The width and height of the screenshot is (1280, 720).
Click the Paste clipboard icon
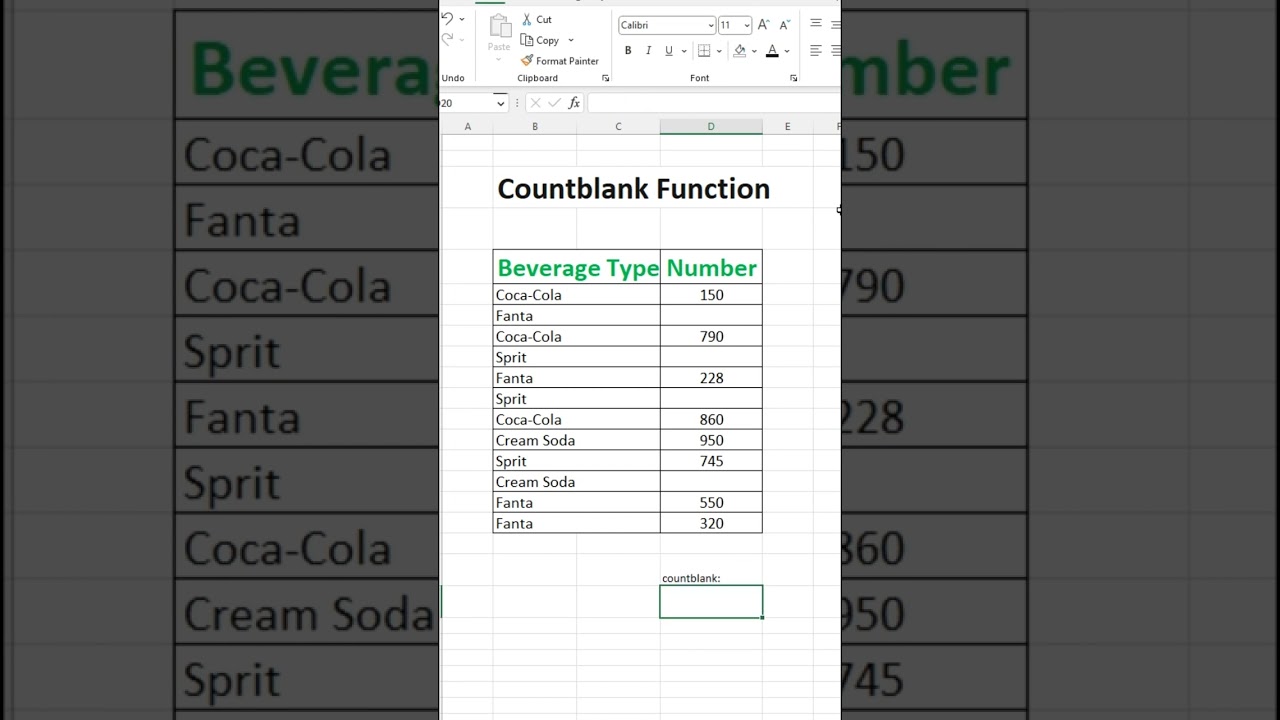tap(499, 27)
